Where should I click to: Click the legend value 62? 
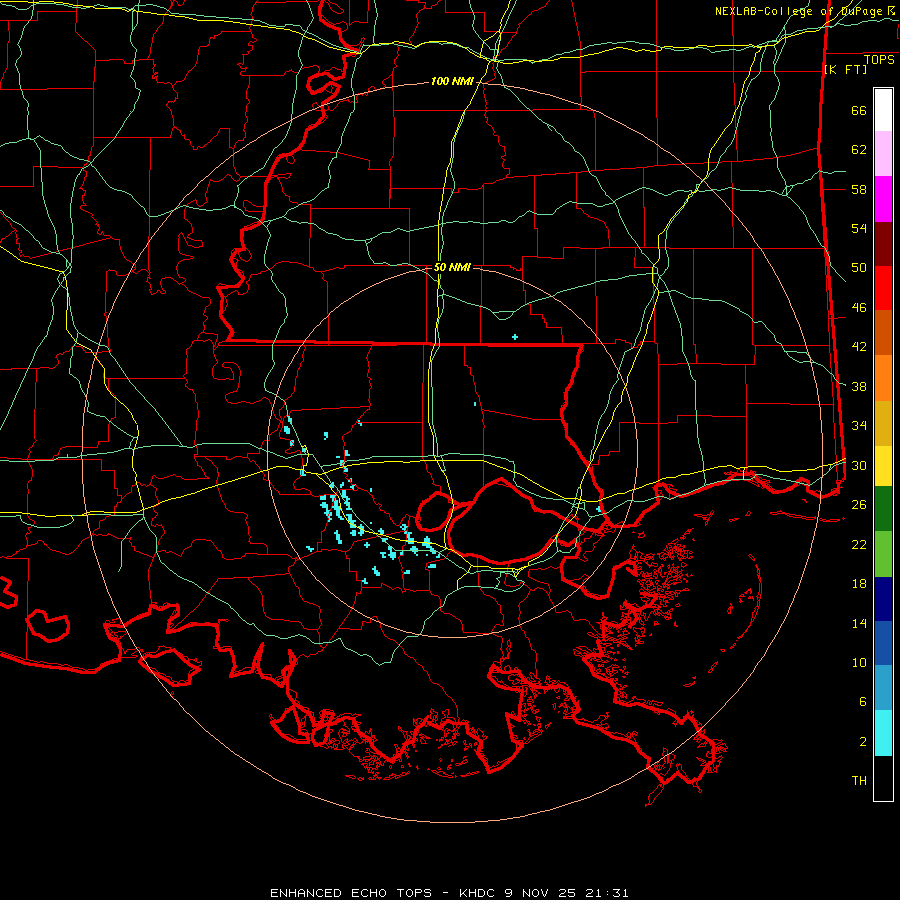859,150
